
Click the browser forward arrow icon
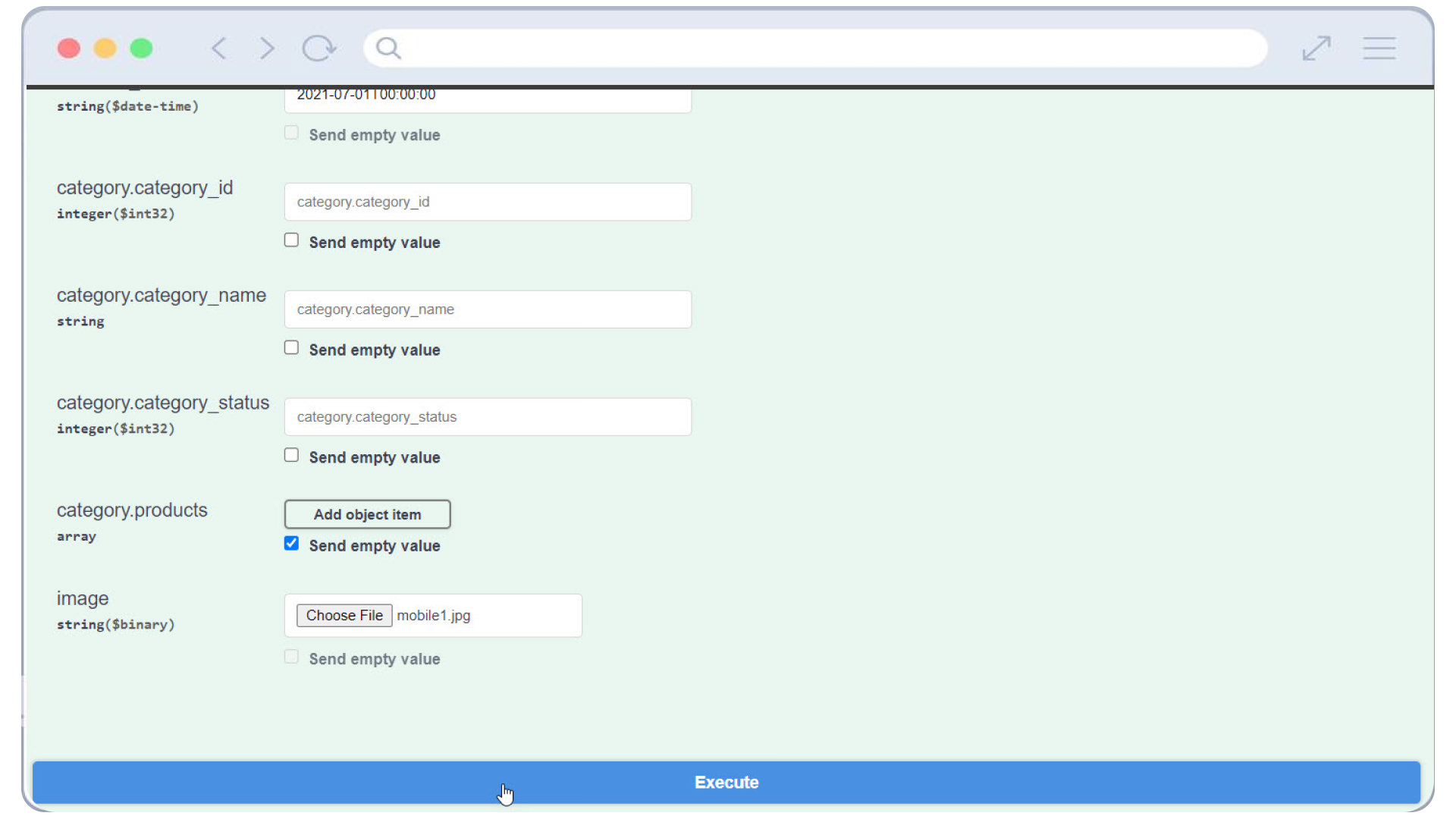[267, 49]
